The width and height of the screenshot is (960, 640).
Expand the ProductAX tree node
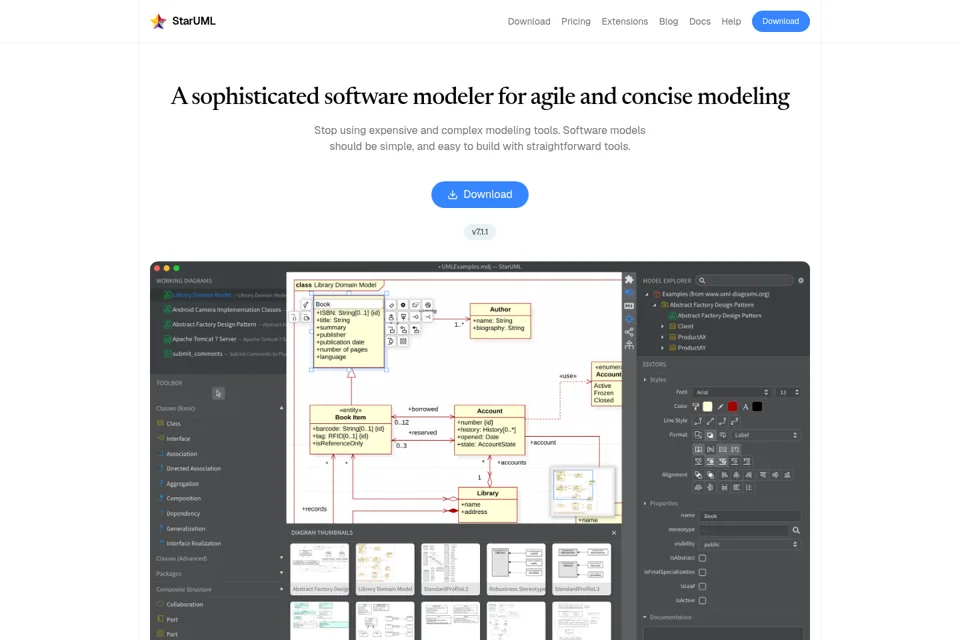662,337
